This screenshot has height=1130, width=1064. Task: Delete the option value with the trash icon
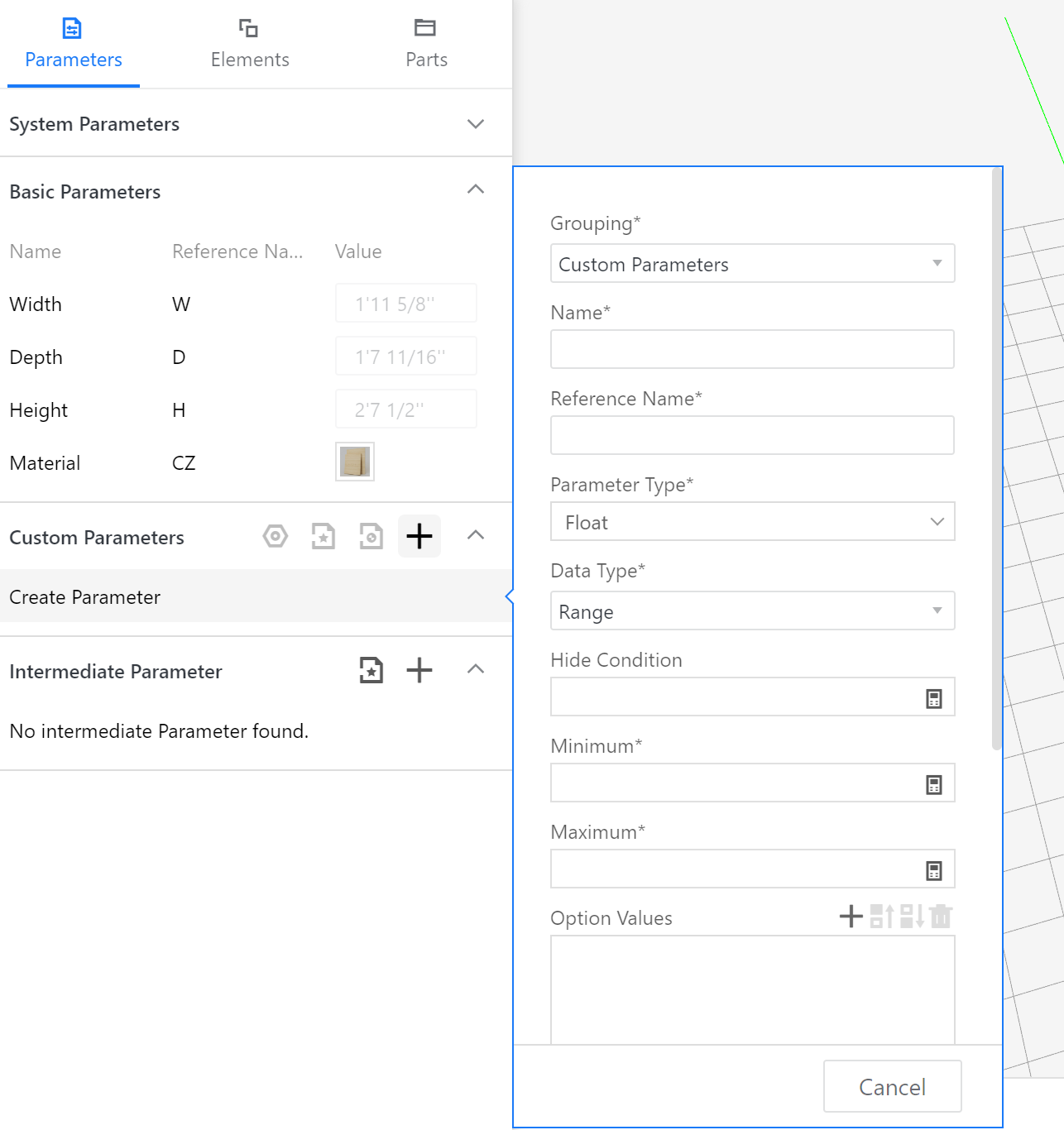[941, 917]
